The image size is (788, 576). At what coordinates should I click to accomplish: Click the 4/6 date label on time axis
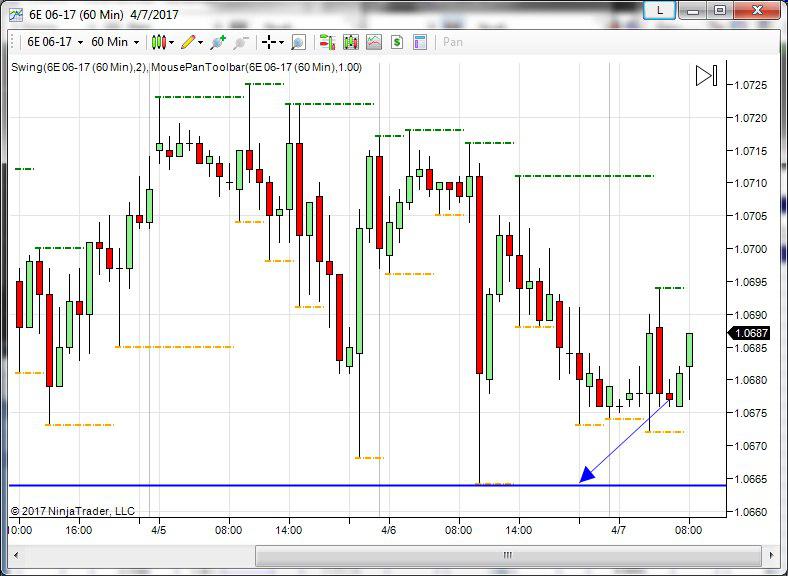[388, 530]
